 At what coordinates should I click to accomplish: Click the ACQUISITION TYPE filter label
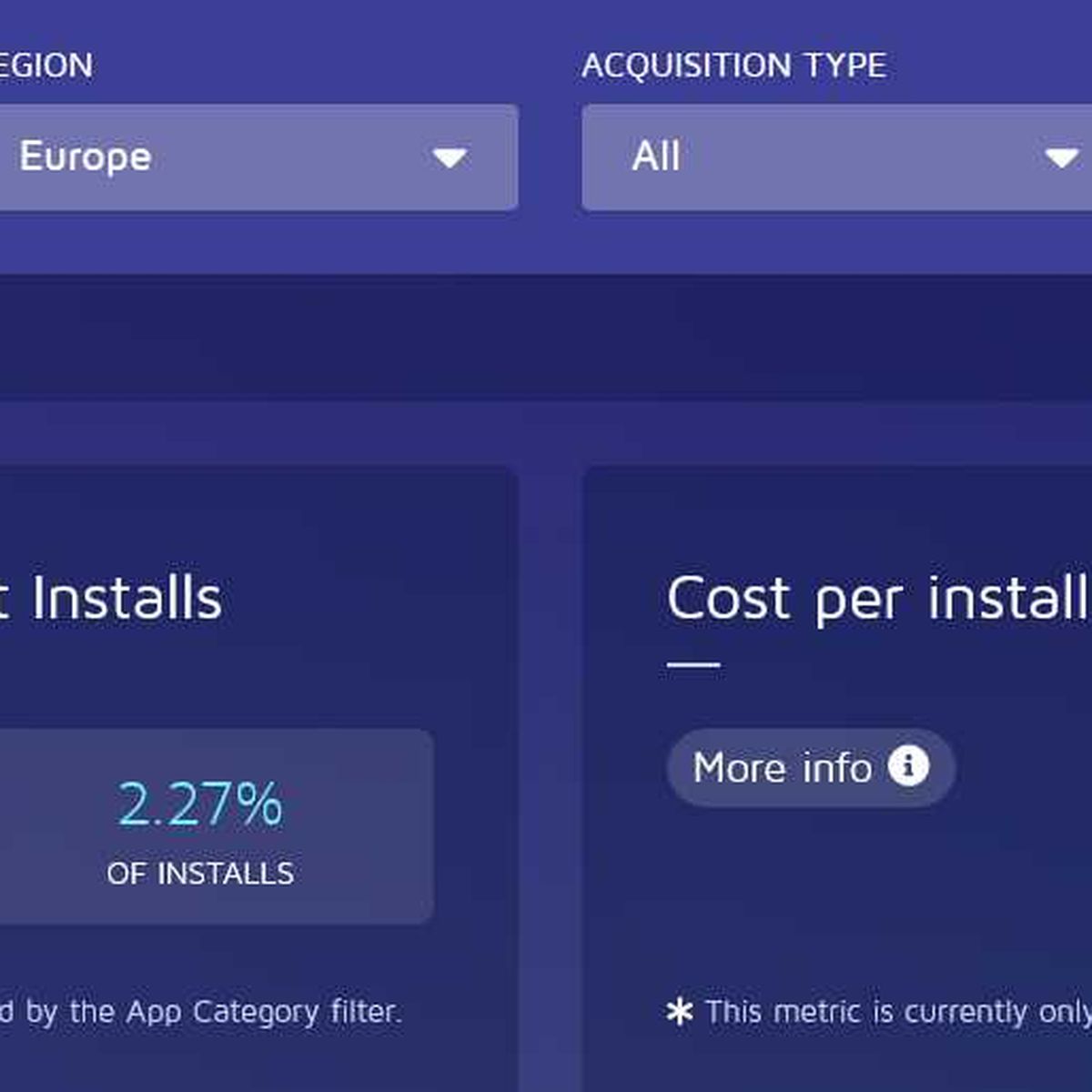point(734,66)
